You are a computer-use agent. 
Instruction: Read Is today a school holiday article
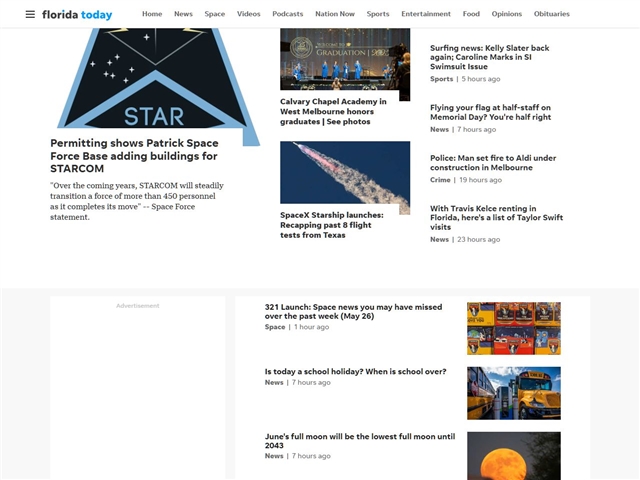[x=355, y=371]
